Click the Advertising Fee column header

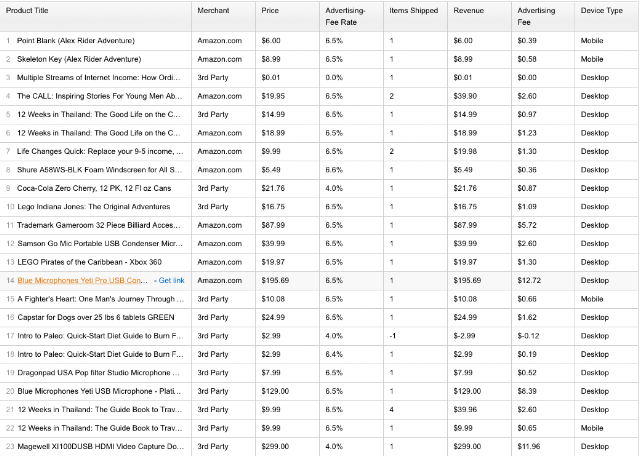pyautogui.click(x=536, y=16)
